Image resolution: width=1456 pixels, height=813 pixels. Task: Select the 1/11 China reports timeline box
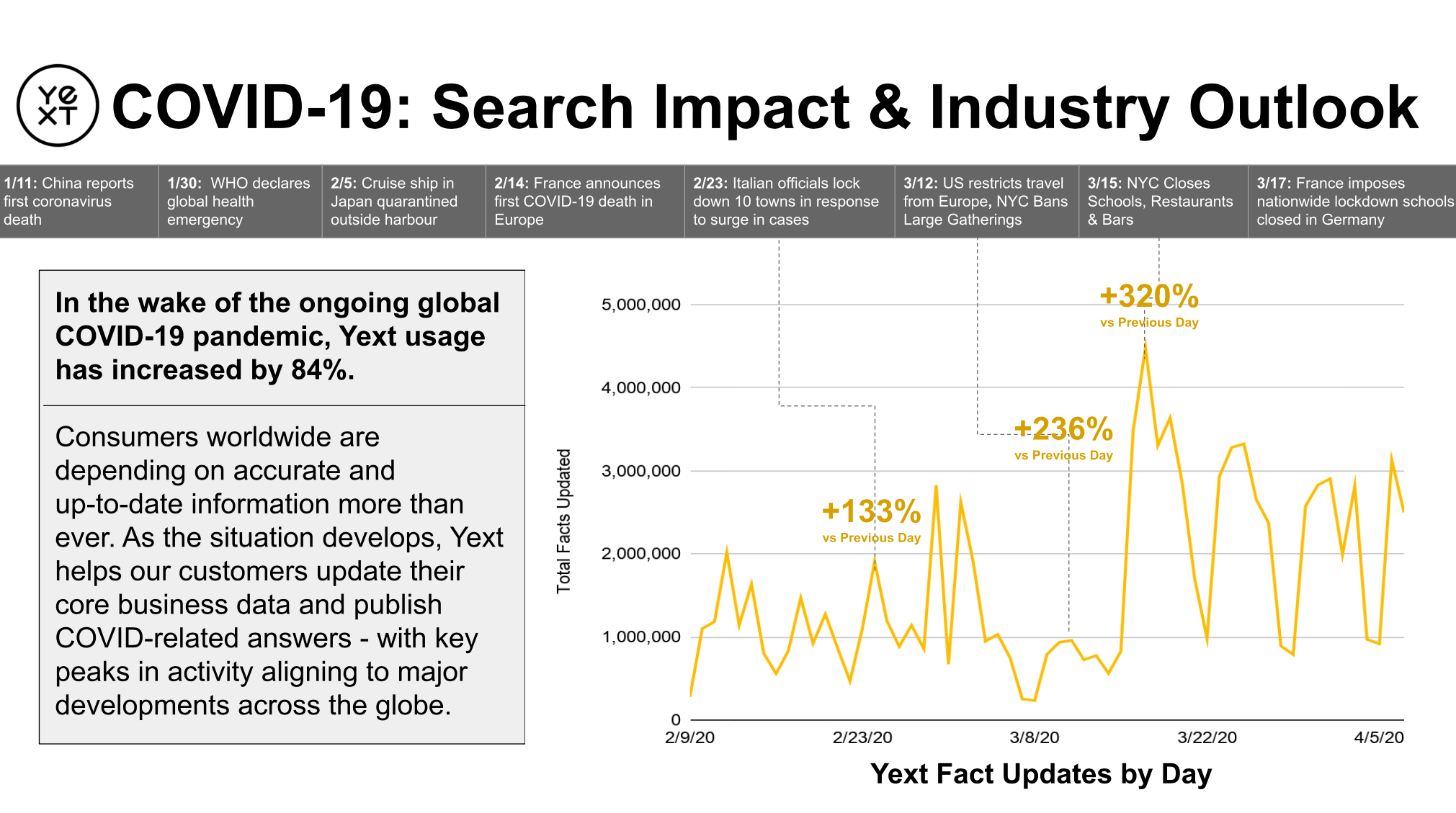pos(78,202)
